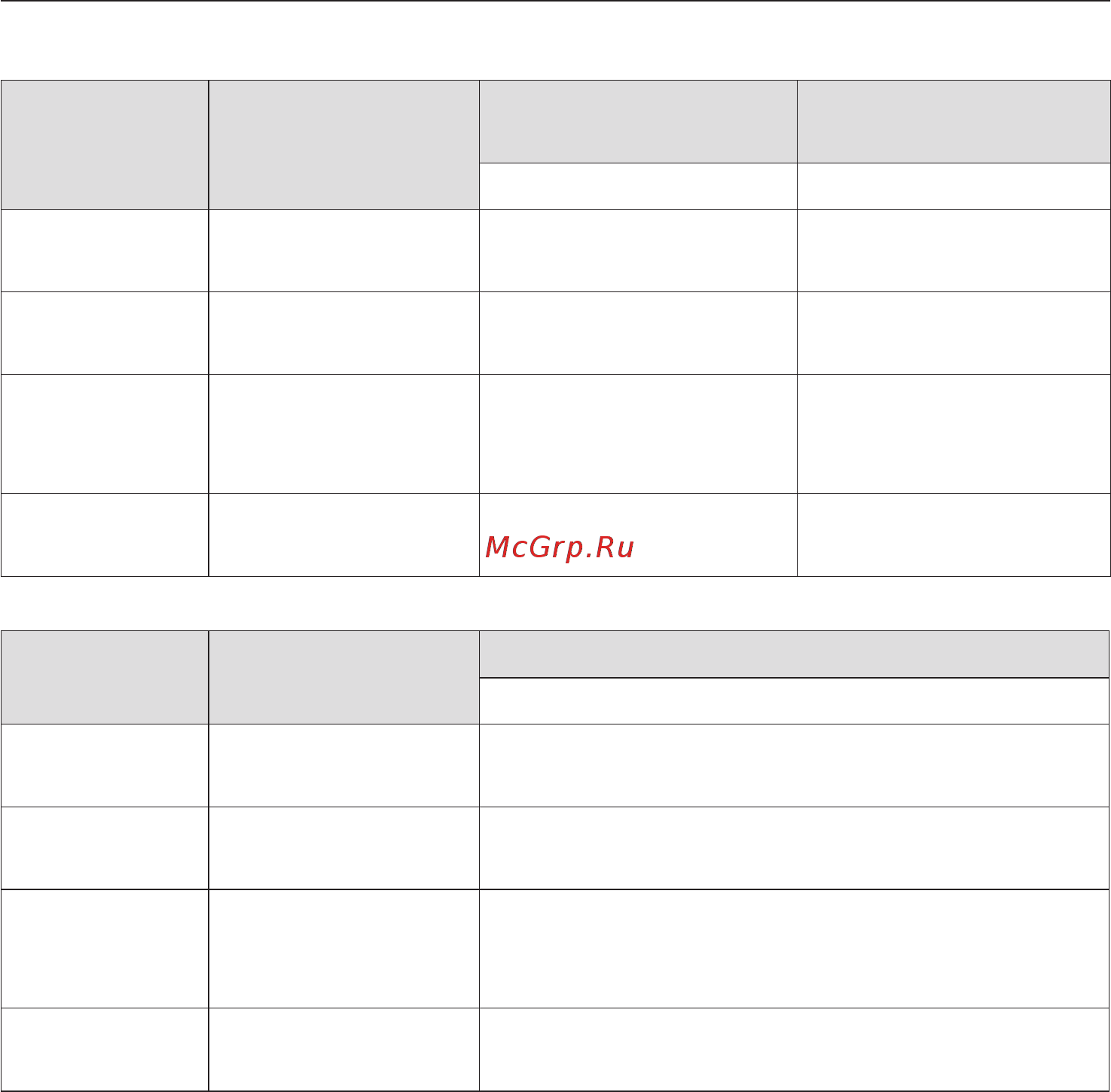
Task: Click last body row, first column, top table
Action: coord(105,535)
